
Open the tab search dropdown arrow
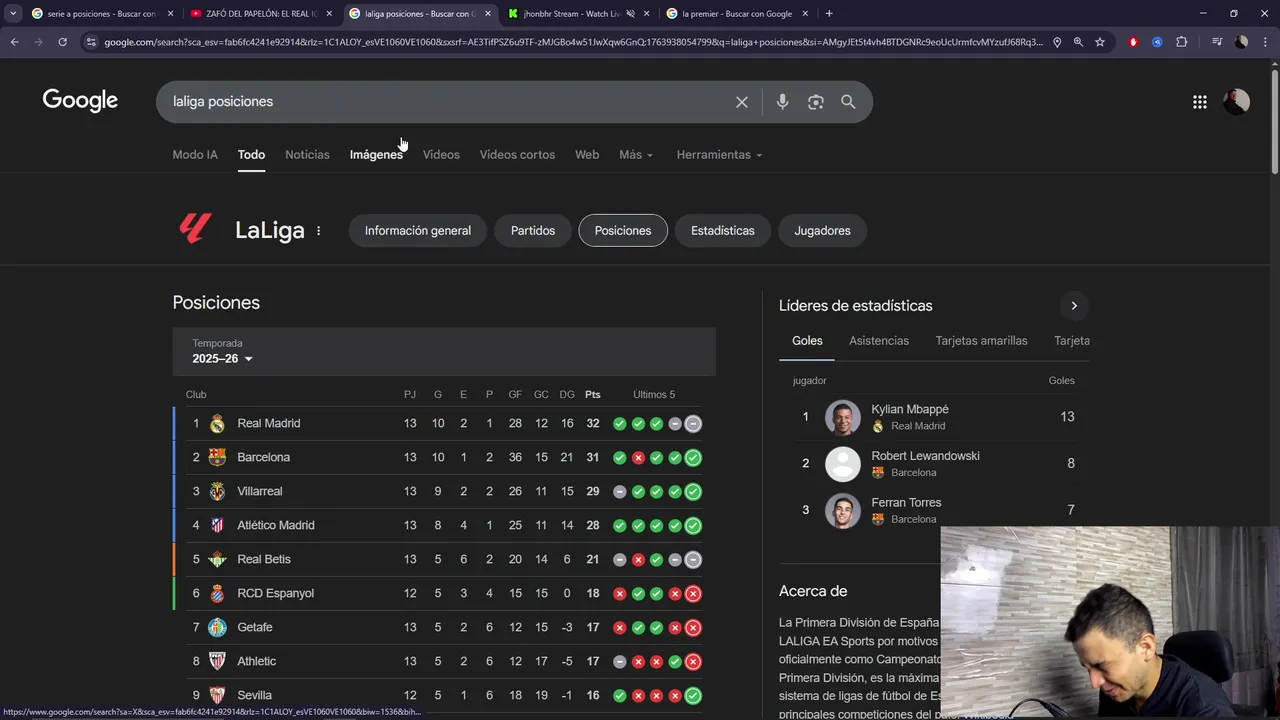pos(13,14)
